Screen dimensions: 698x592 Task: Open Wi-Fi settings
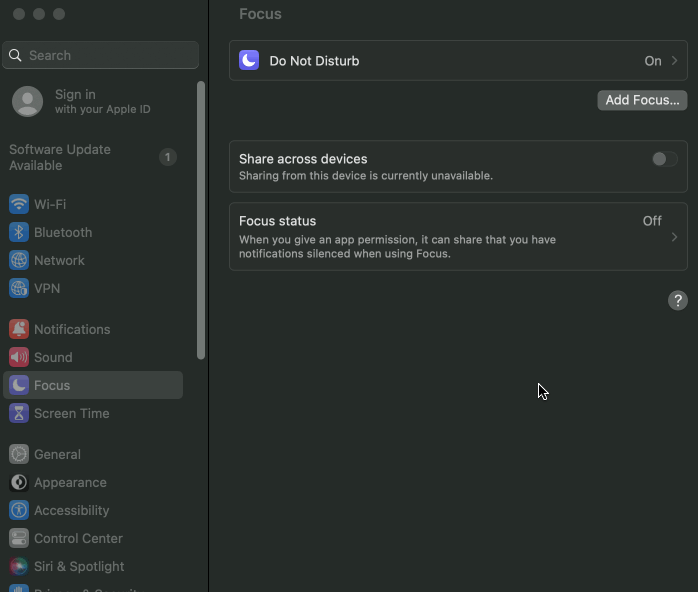[x=93, y=204]
